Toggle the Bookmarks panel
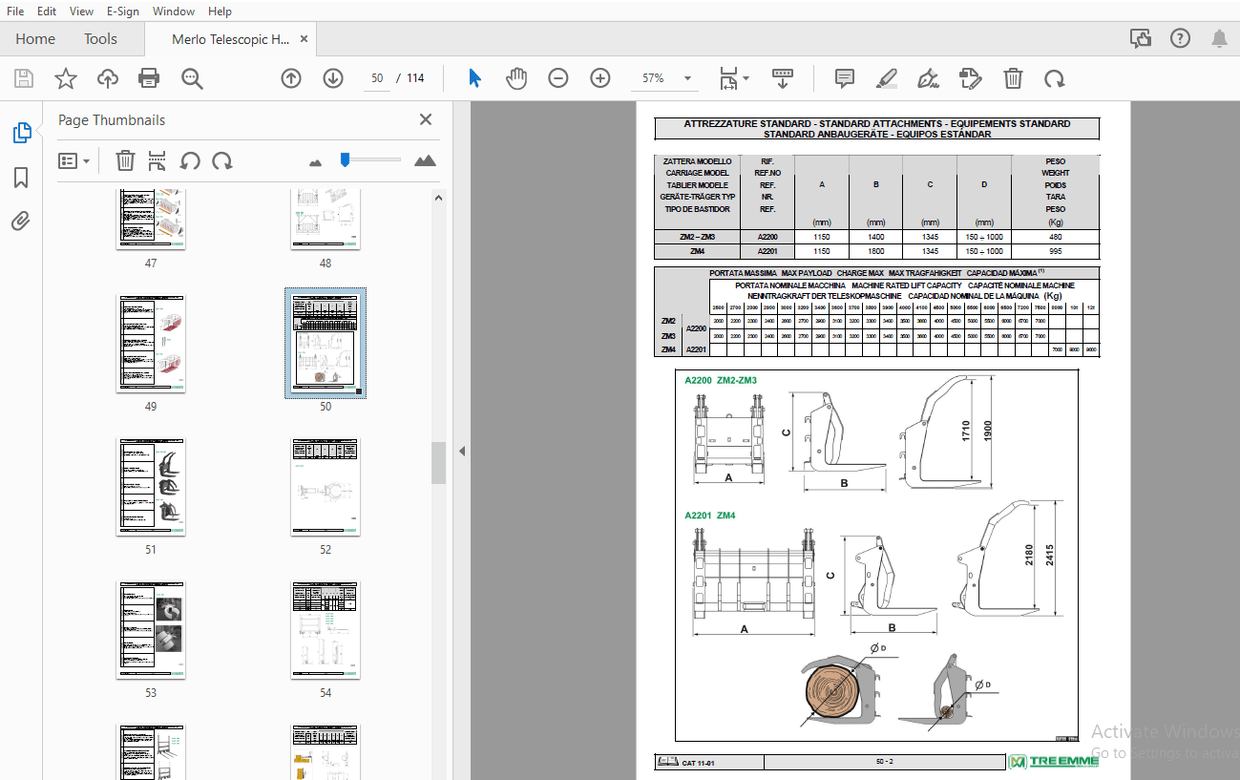The width and height of the screenshot is (1240, 780). click(21, 178)
